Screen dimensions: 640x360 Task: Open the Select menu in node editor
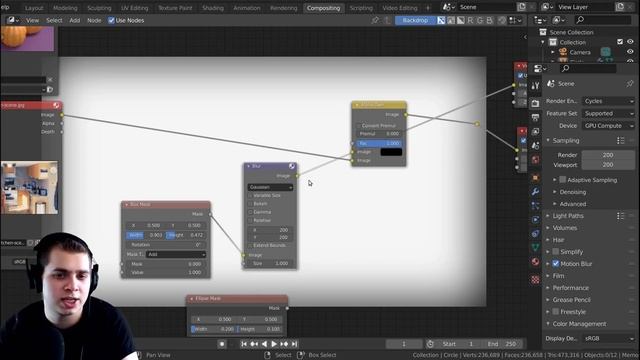pyautogui.click(x=54, y=20)
